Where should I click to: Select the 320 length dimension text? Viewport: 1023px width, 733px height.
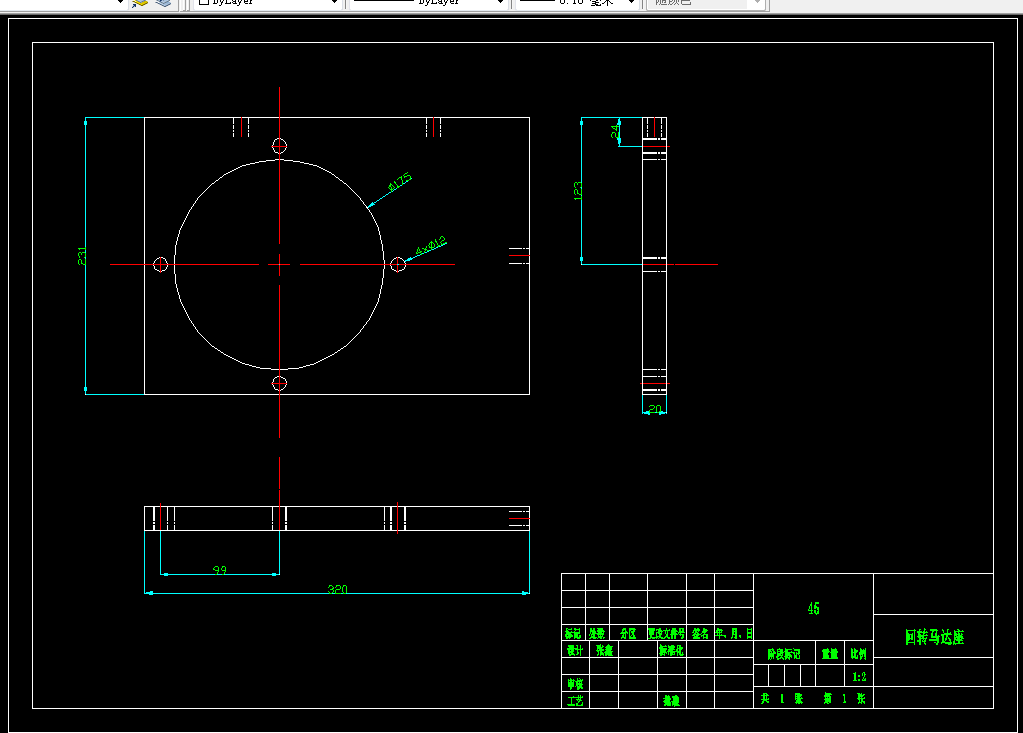click(337, 590)
